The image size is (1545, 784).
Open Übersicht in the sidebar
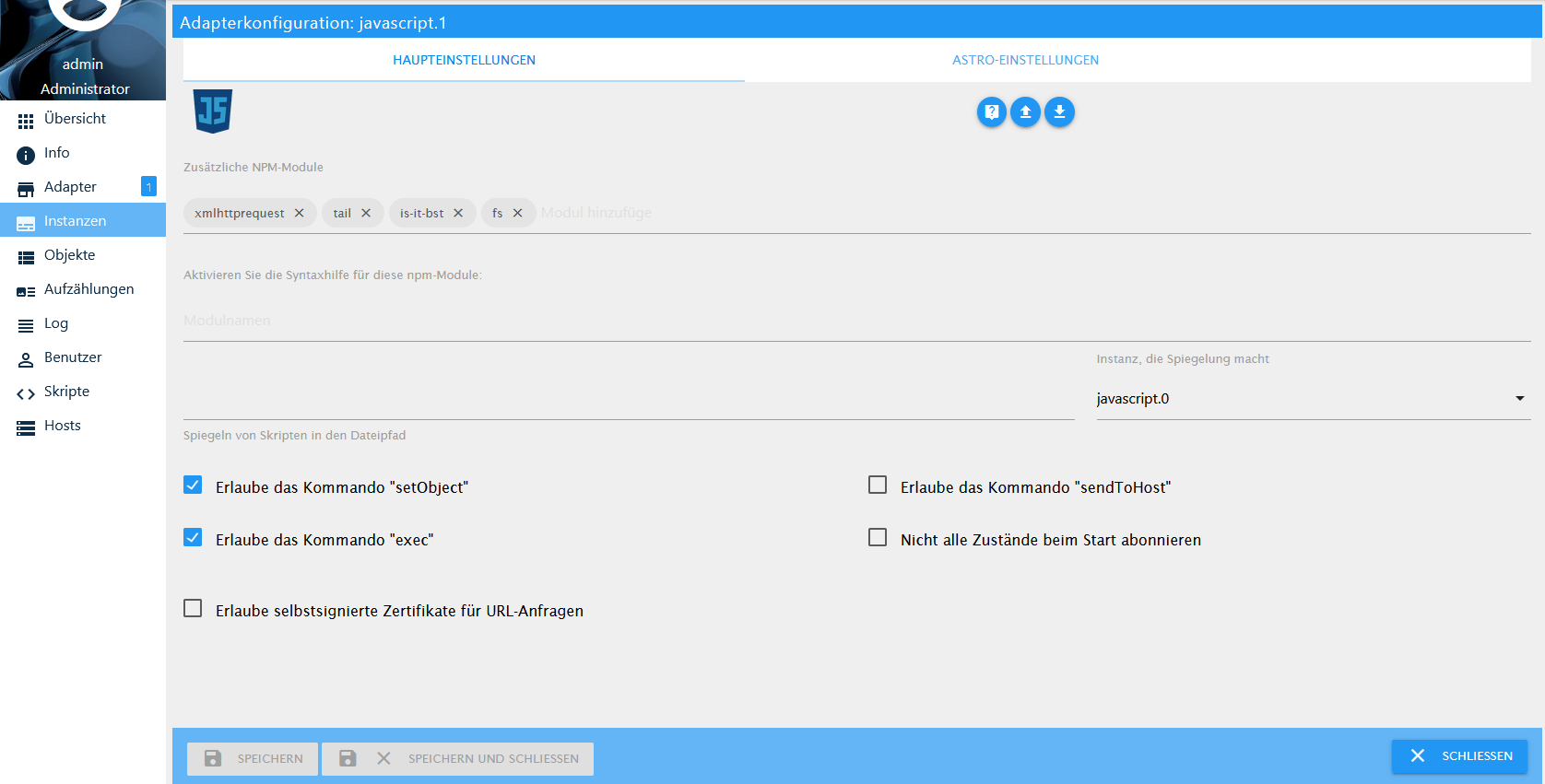pyautogui.click(x=83, y=119)
